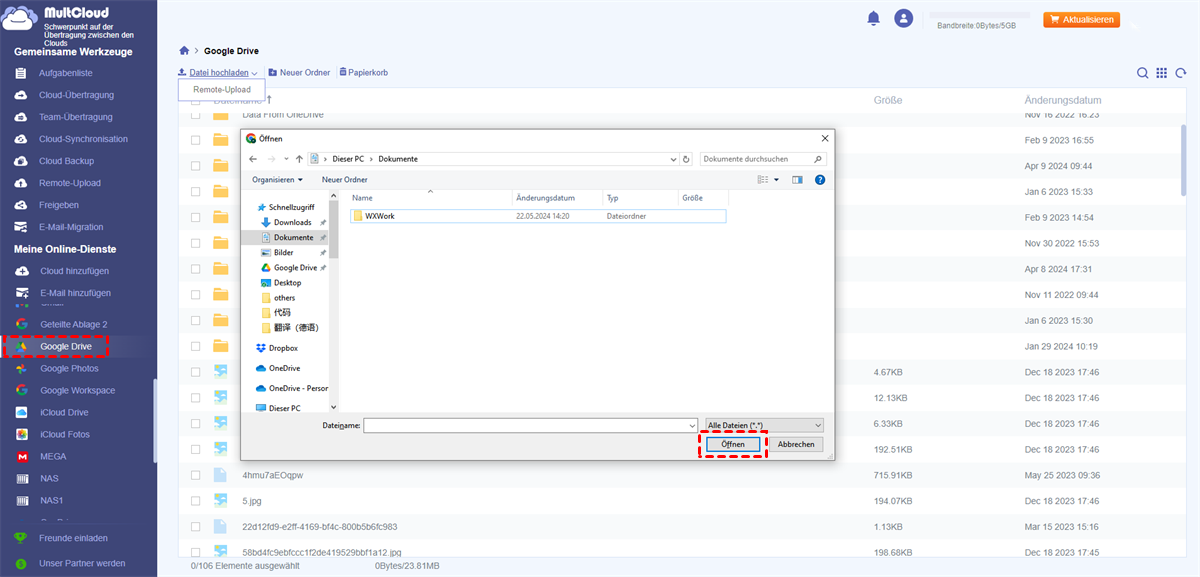Viewport: 1200px width, 577px height.
Task: Open the Alle Dateien file type dropdown
Action: [765, 425]
